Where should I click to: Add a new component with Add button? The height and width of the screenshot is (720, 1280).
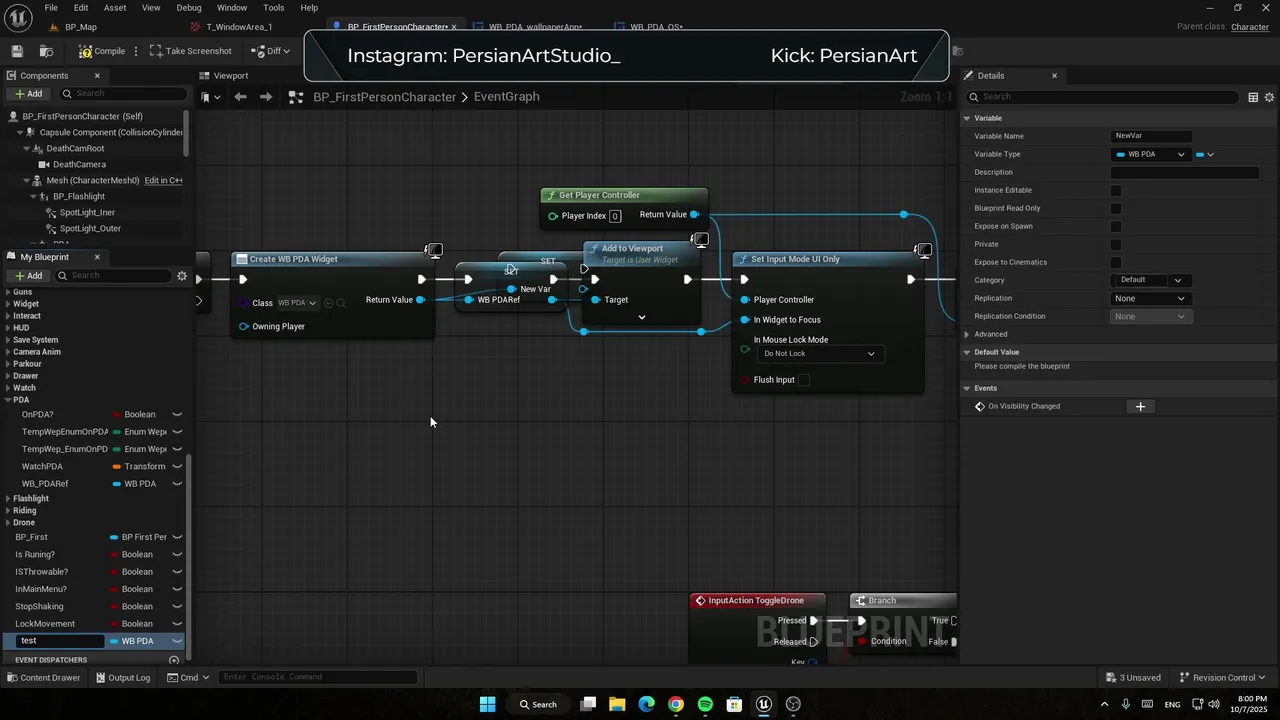pyautogui.click(x=28, y=94)
